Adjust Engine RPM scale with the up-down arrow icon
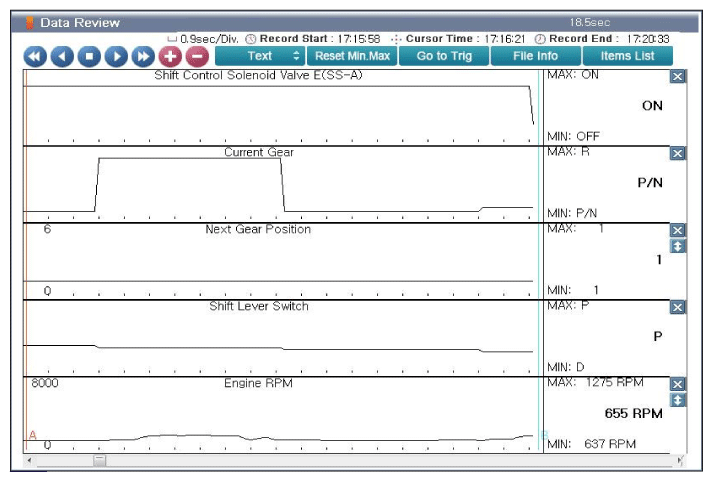 coord(677,400)
